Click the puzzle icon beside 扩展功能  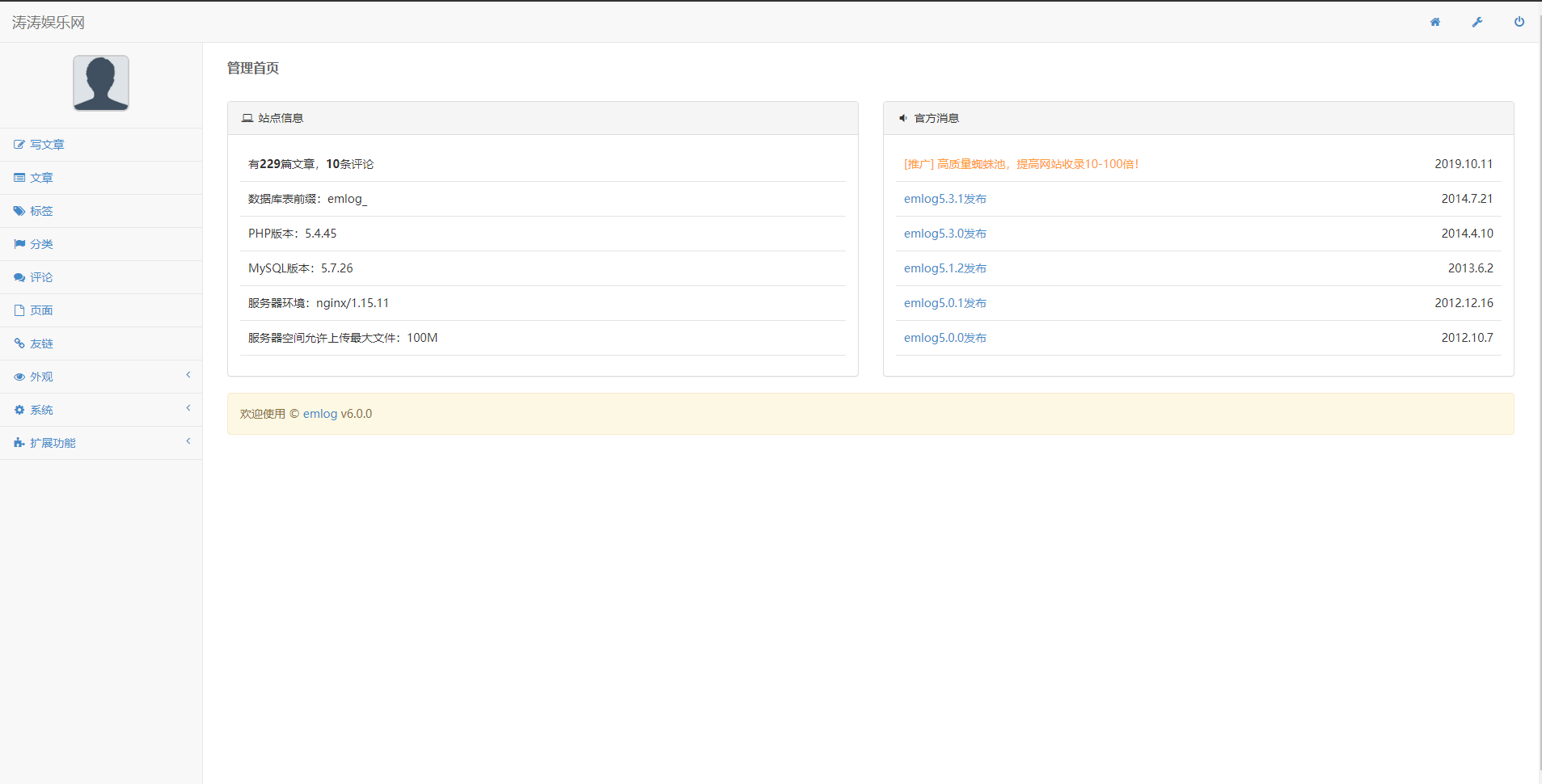click(x=19, y=443)
